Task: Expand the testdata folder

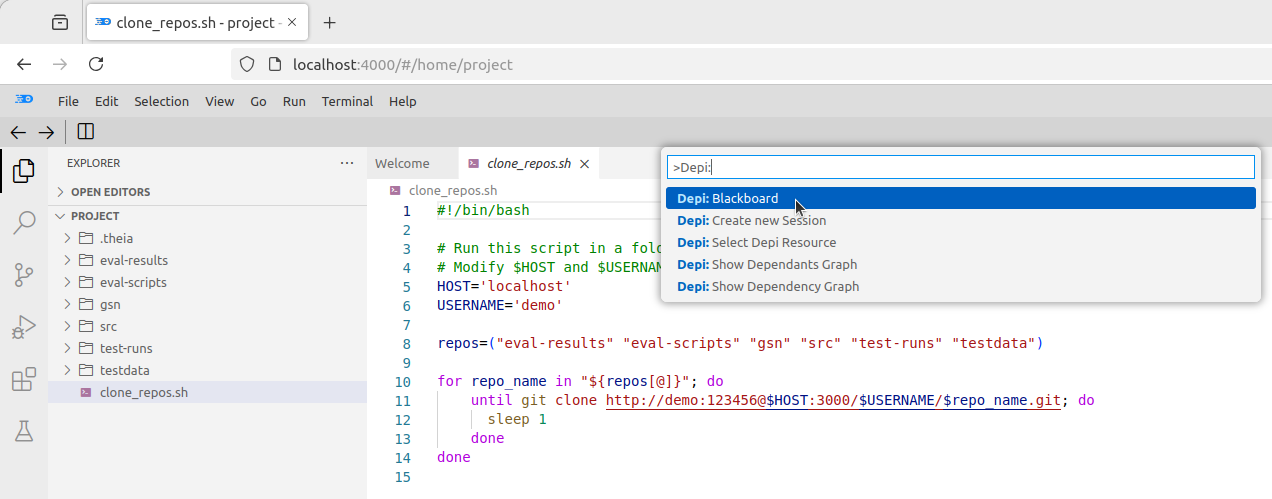Action: [x=67, y=370]
